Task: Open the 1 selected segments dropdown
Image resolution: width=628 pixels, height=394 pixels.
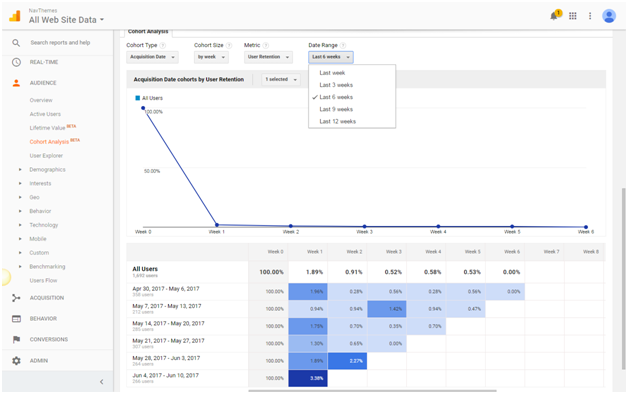Action: click(281, 79)
